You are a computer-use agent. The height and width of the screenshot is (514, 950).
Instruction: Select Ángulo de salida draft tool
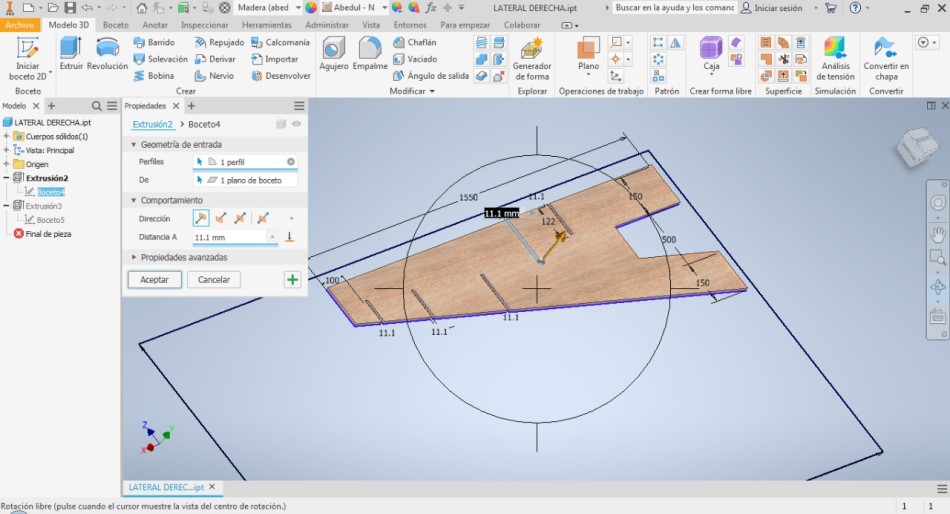click(x=431, y=76)
